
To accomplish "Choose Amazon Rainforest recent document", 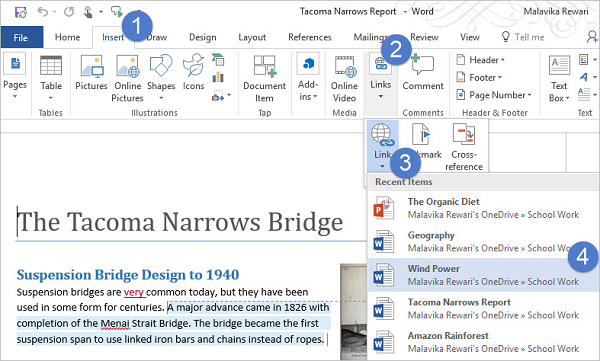I will [x=484, y=342].
